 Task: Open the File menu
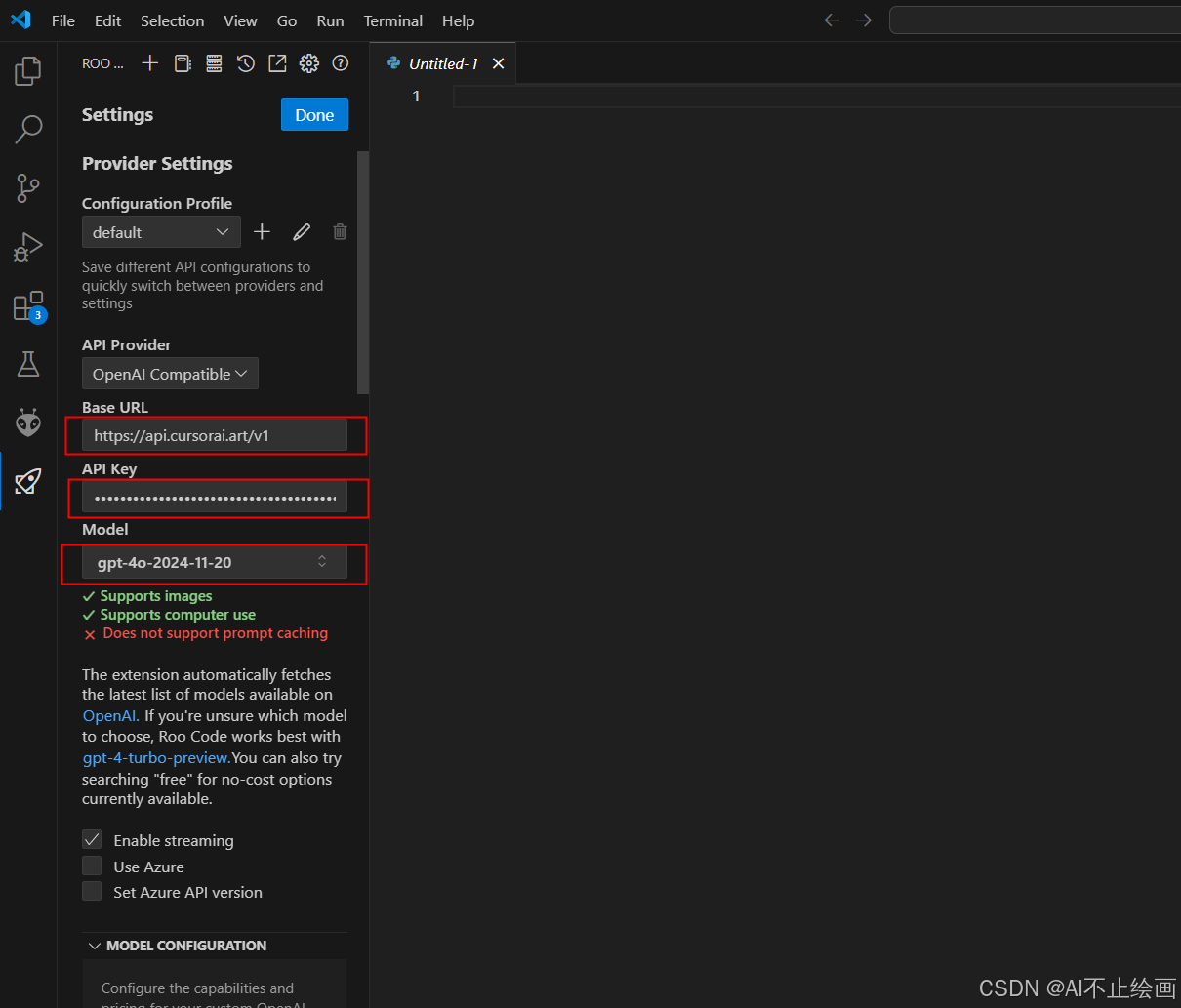(63, 20)
